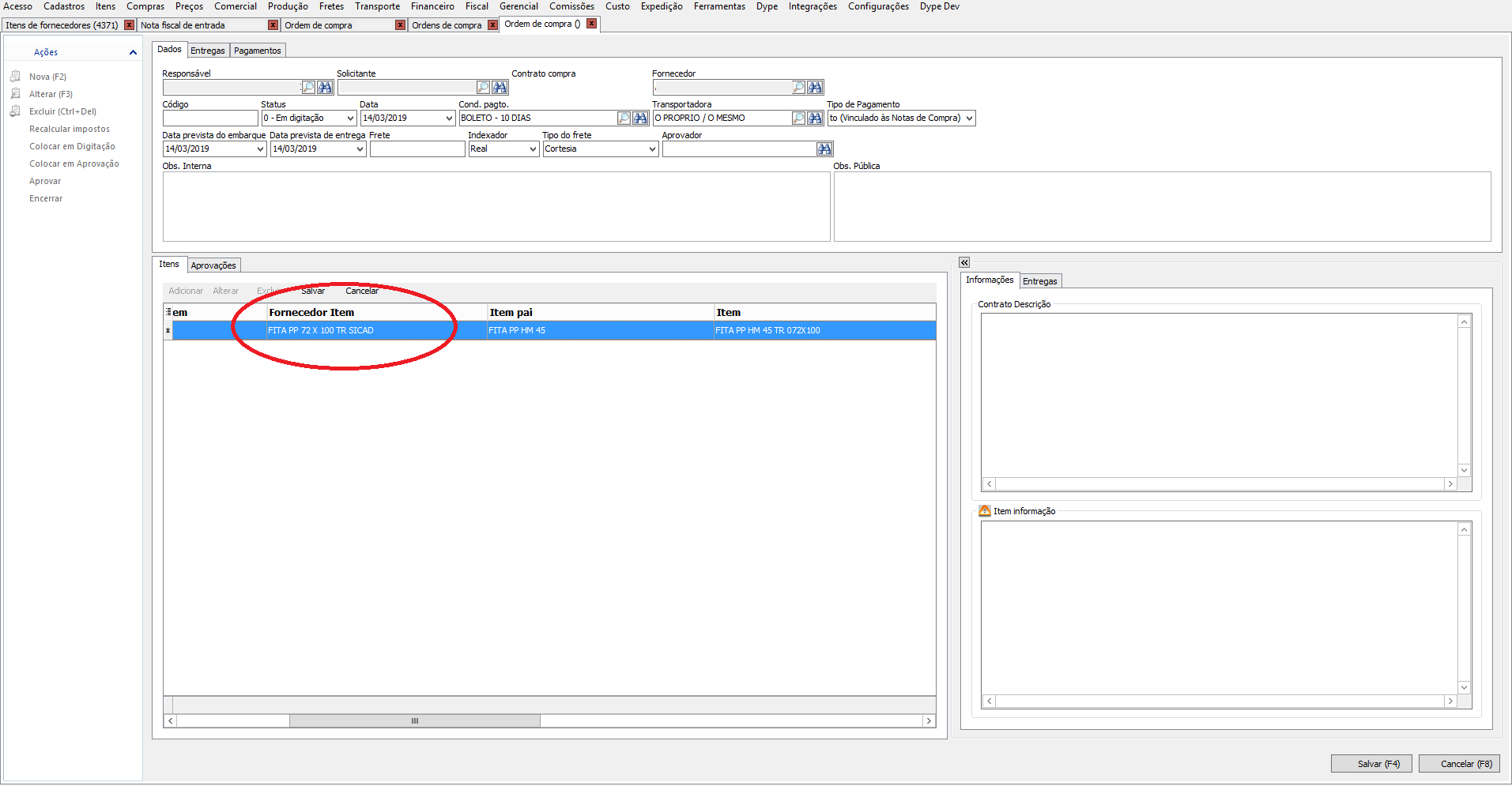This screenshot has width=1512, height=786.
Task: Click the Alterar (F3) document icon
Action: (x=15, y=94)
